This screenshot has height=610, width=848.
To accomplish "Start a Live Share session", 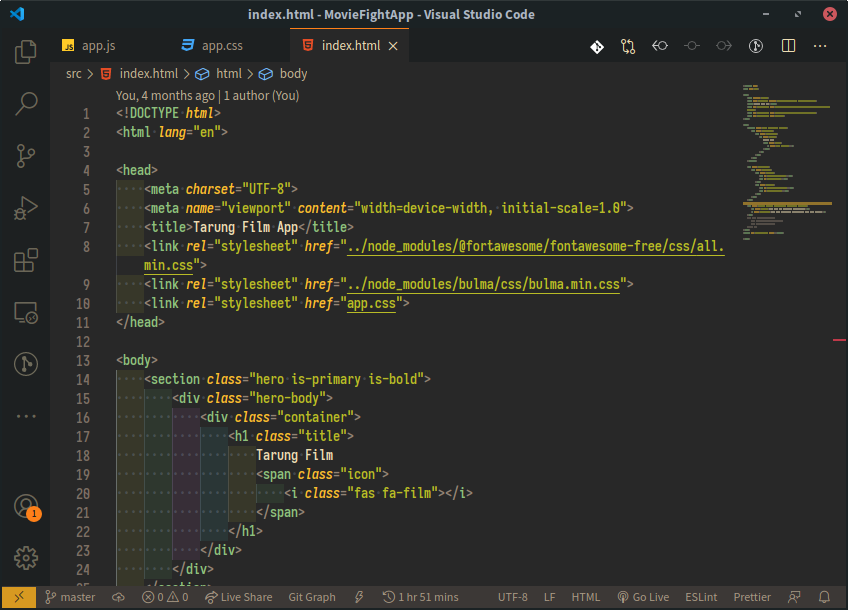I will coord(238,597).
